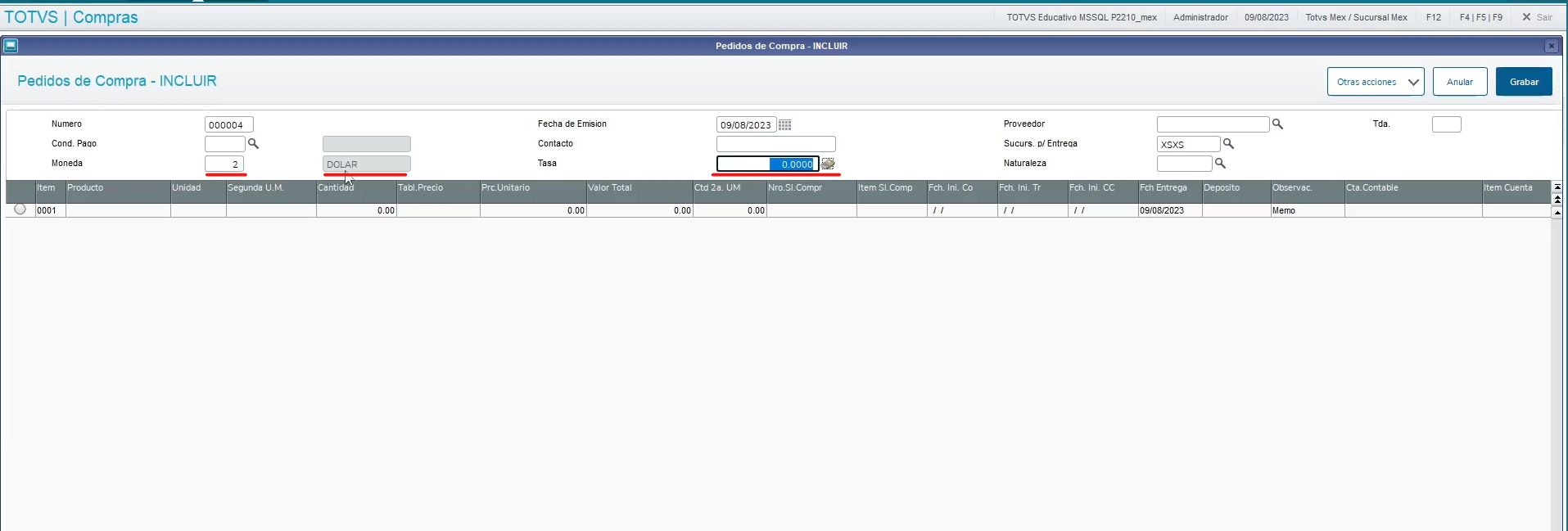The width and height of the screenshot is (1568, 531).
Task: Close the Pedidos de Compra window
Action: tap(1551, 46)
